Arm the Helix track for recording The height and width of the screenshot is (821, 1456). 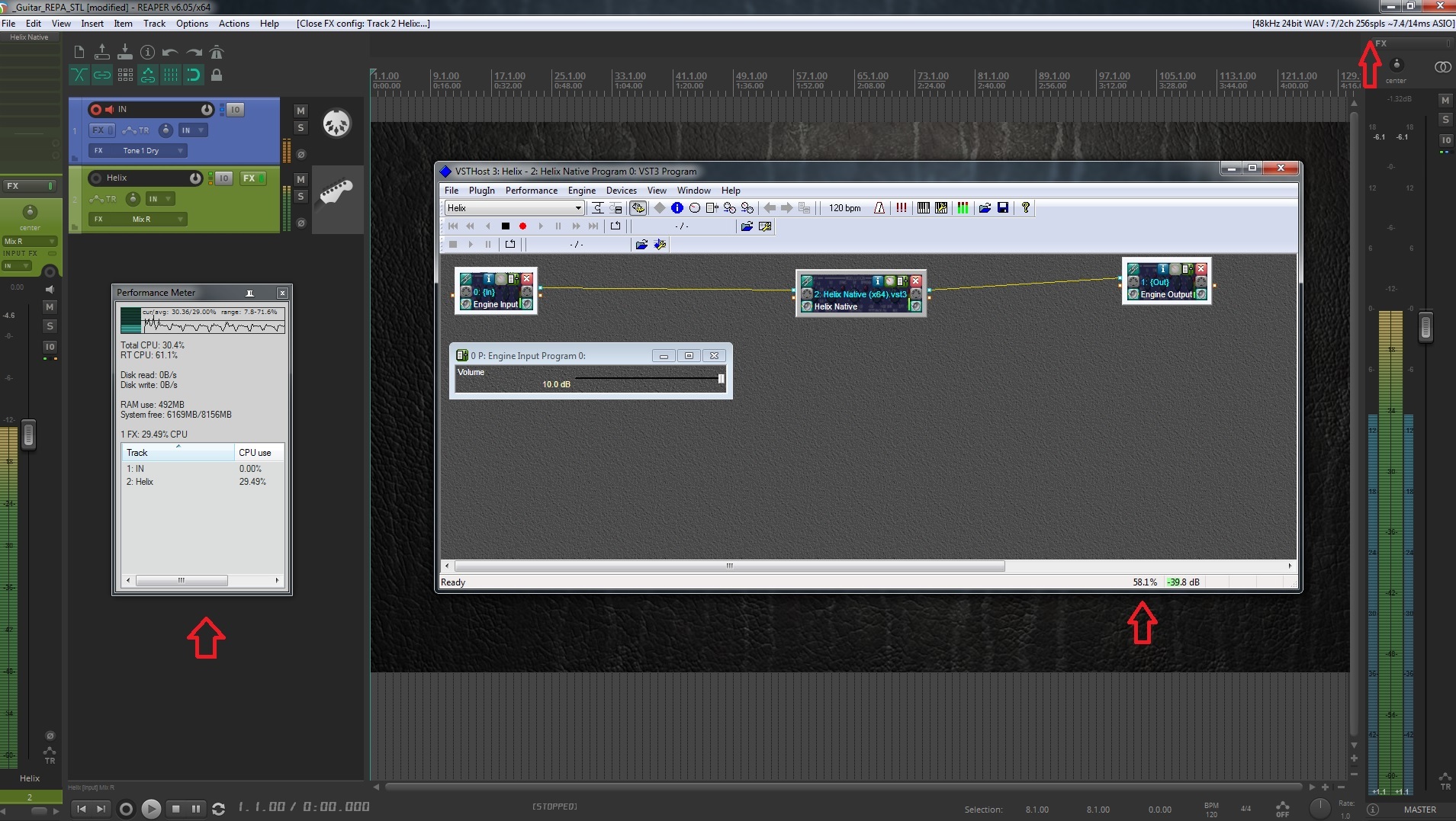pyautogui.click(x=96, y=178)
